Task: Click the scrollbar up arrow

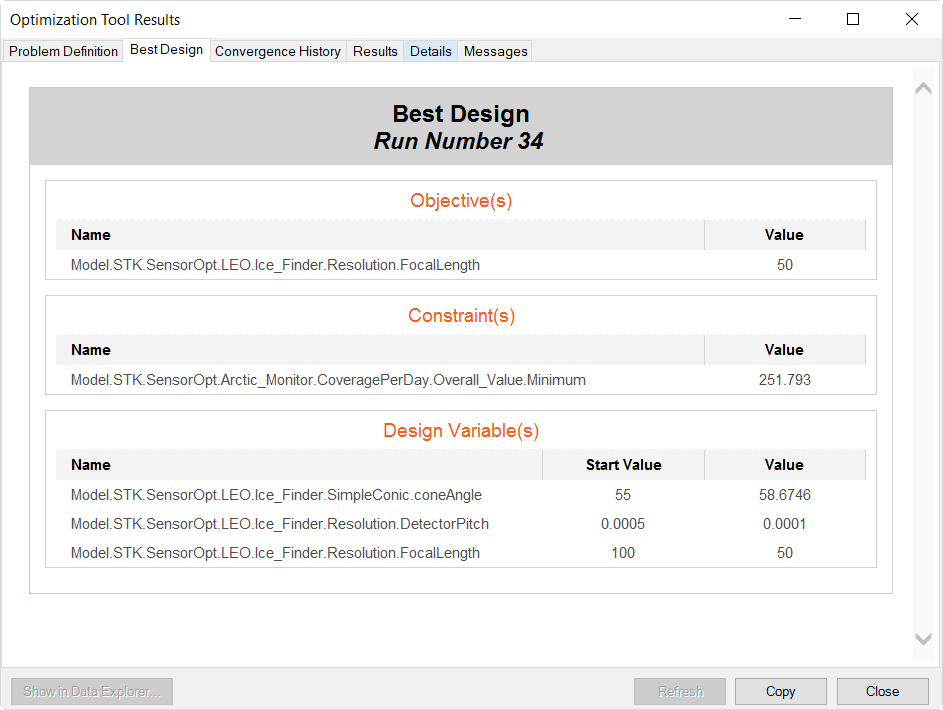Action: (923, 89)
